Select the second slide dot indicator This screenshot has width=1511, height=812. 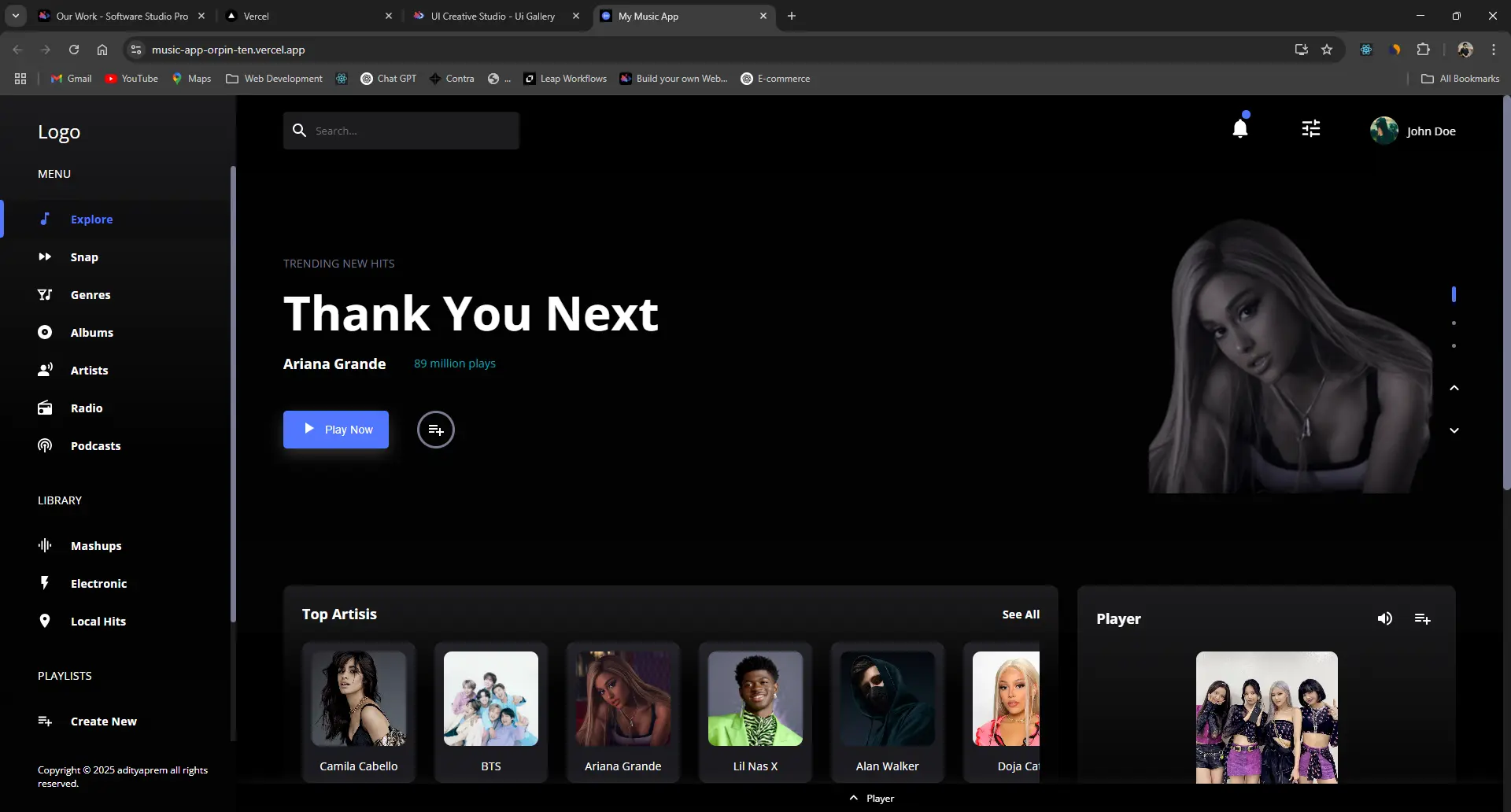(x=1454, y=323)
